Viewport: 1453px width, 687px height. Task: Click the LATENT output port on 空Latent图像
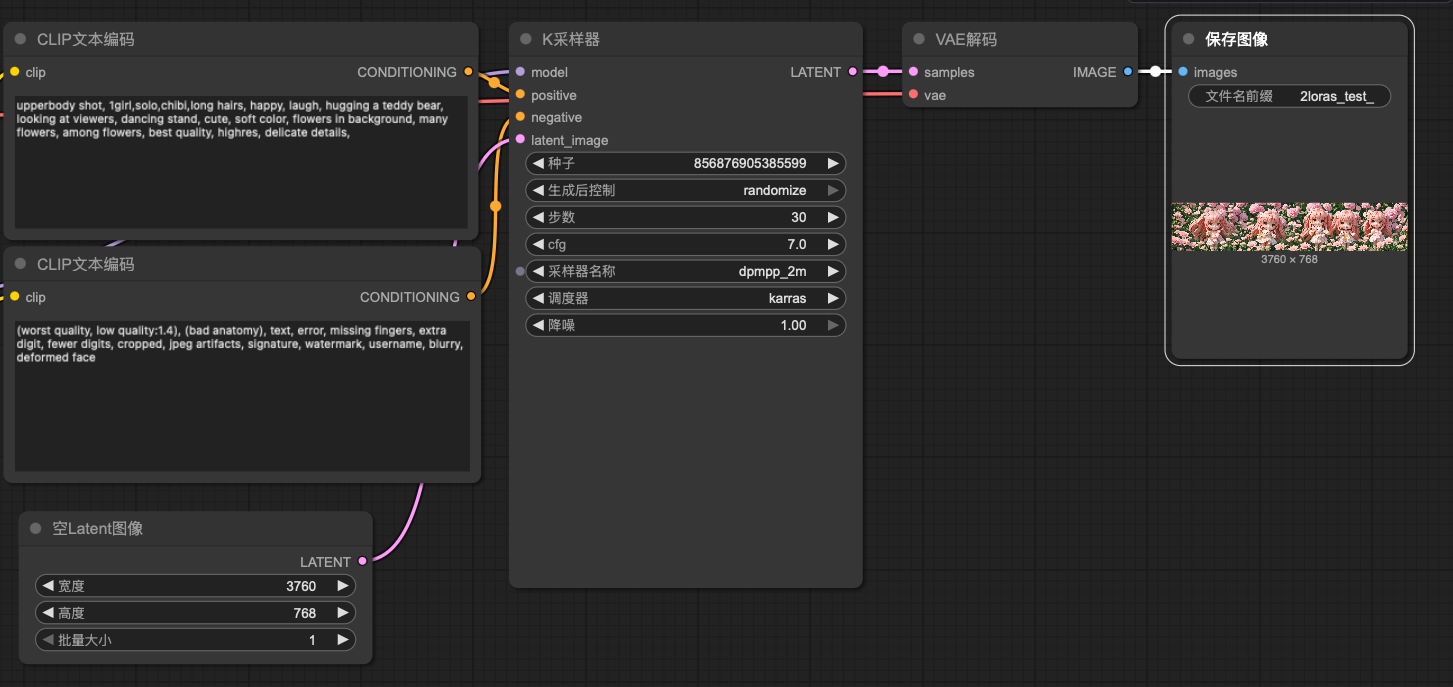(362, 562)
